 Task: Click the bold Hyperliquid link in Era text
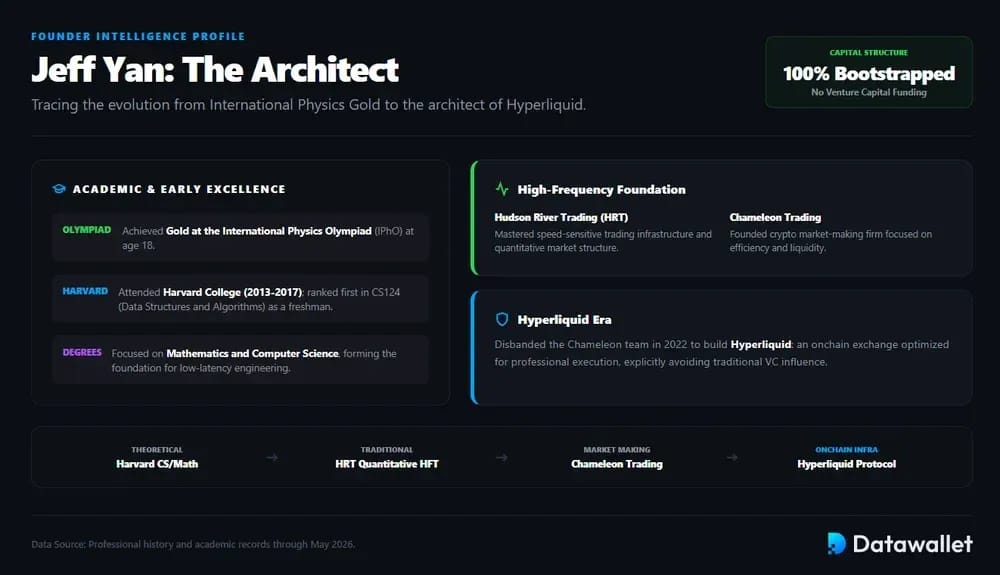pyautogui.click(x=761, y=344)
